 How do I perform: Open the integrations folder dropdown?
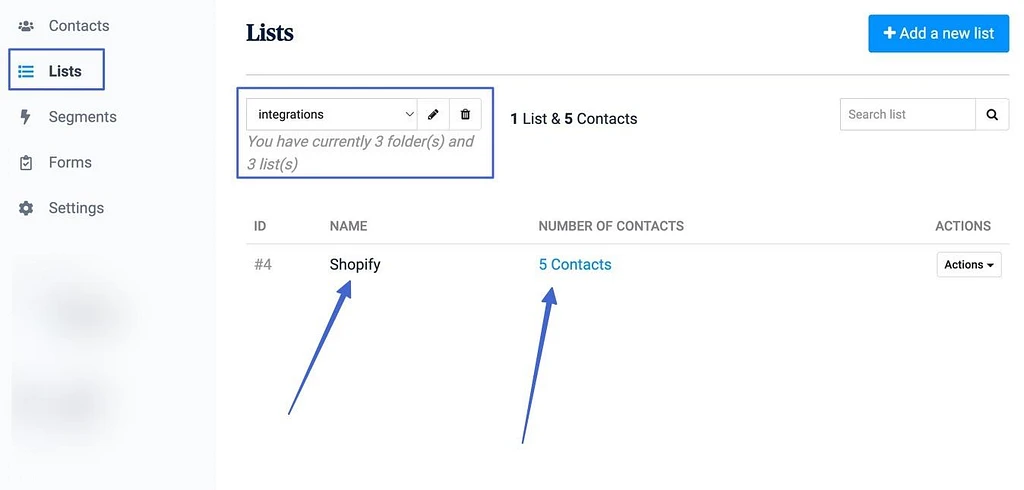pos(332,114)
